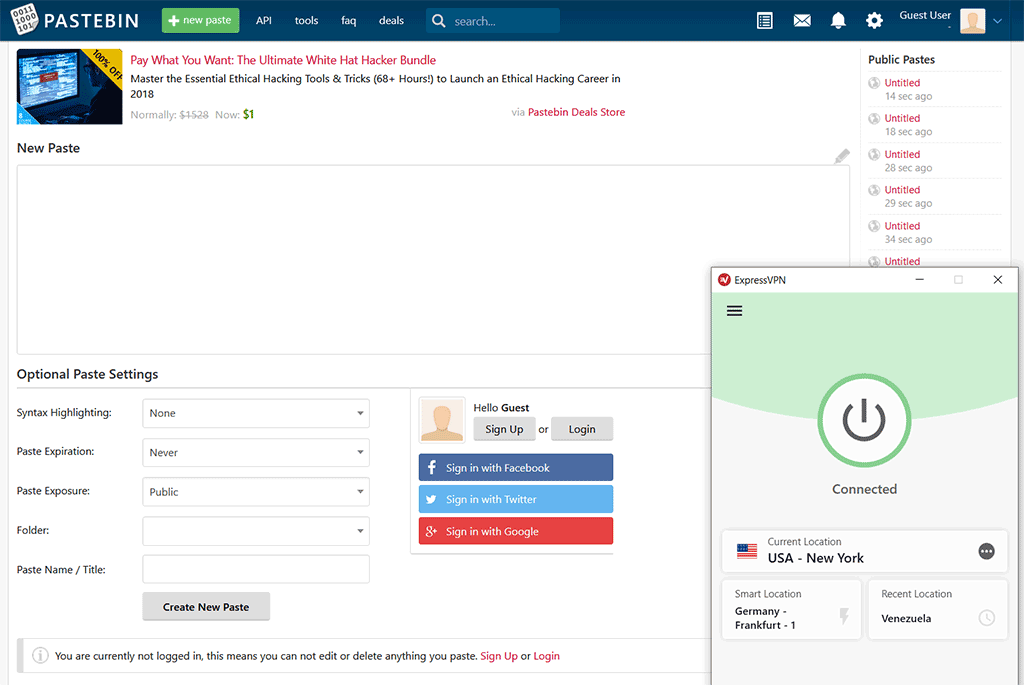
Task: Open the Untitled paste from 29 sec ago
Action: tap(902, 190)
